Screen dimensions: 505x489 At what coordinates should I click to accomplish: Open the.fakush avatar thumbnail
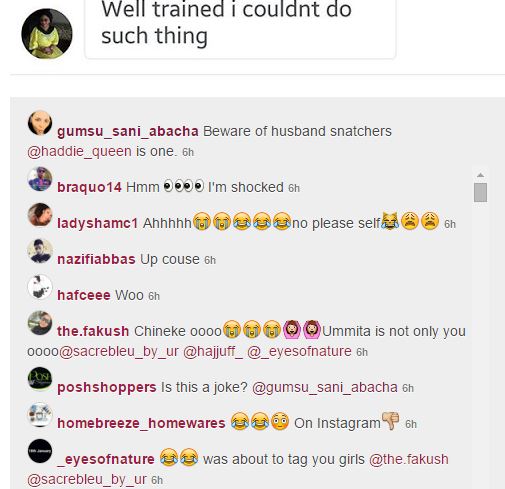click(x=40, y=323)
